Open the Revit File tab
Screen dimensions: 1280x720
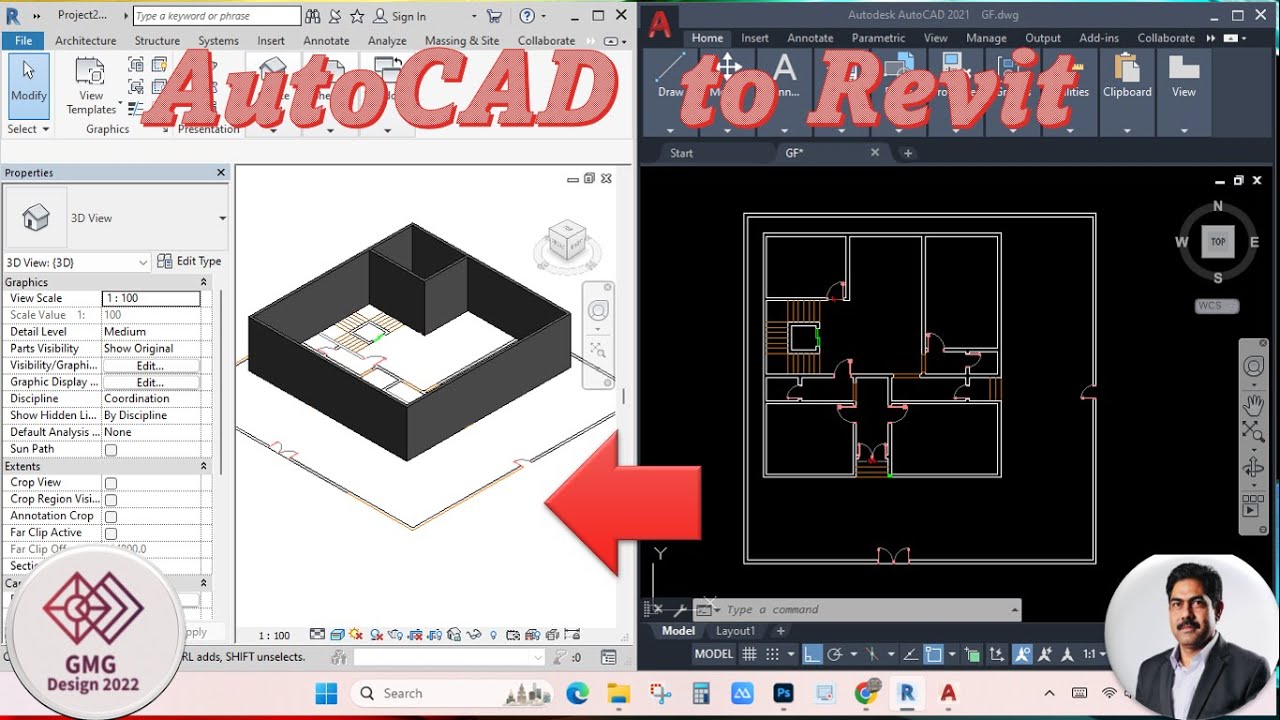click(x=23, y=40)
